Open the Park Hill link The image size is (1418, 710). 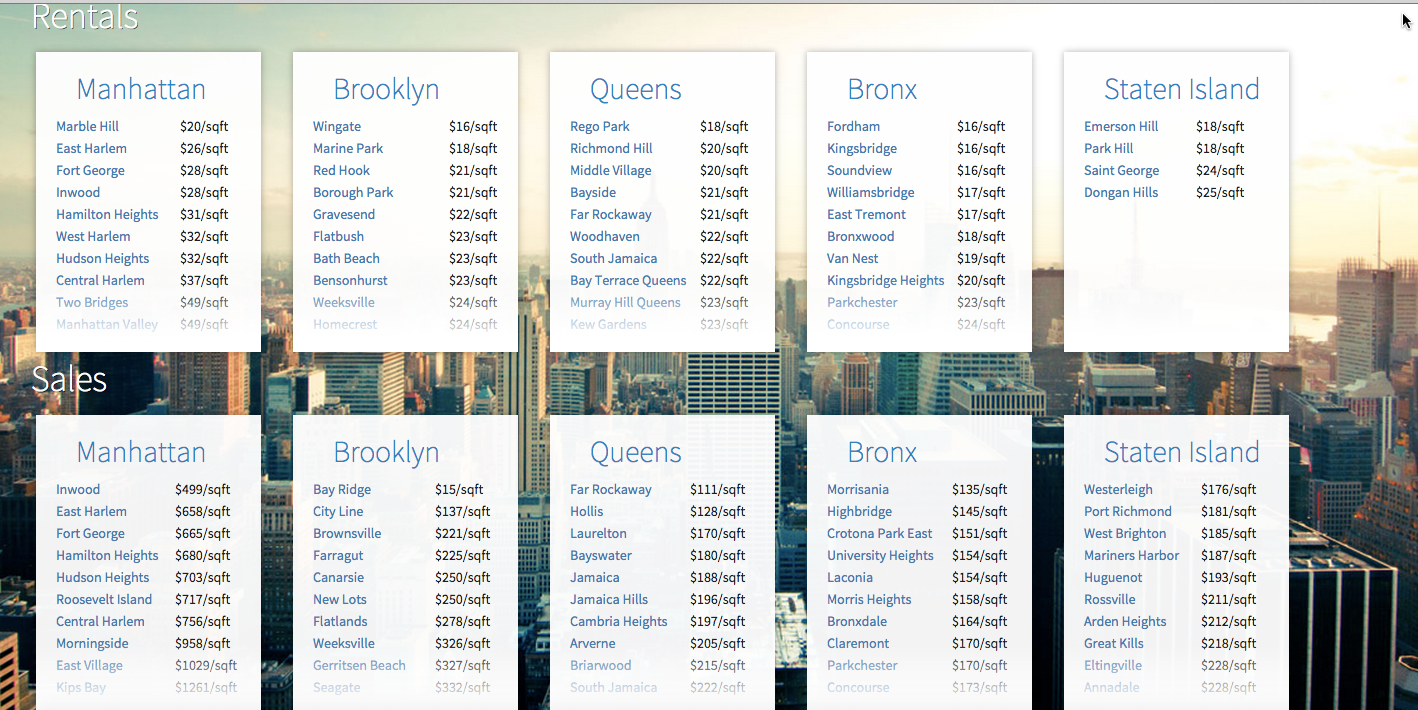[x=1108, y=148]
